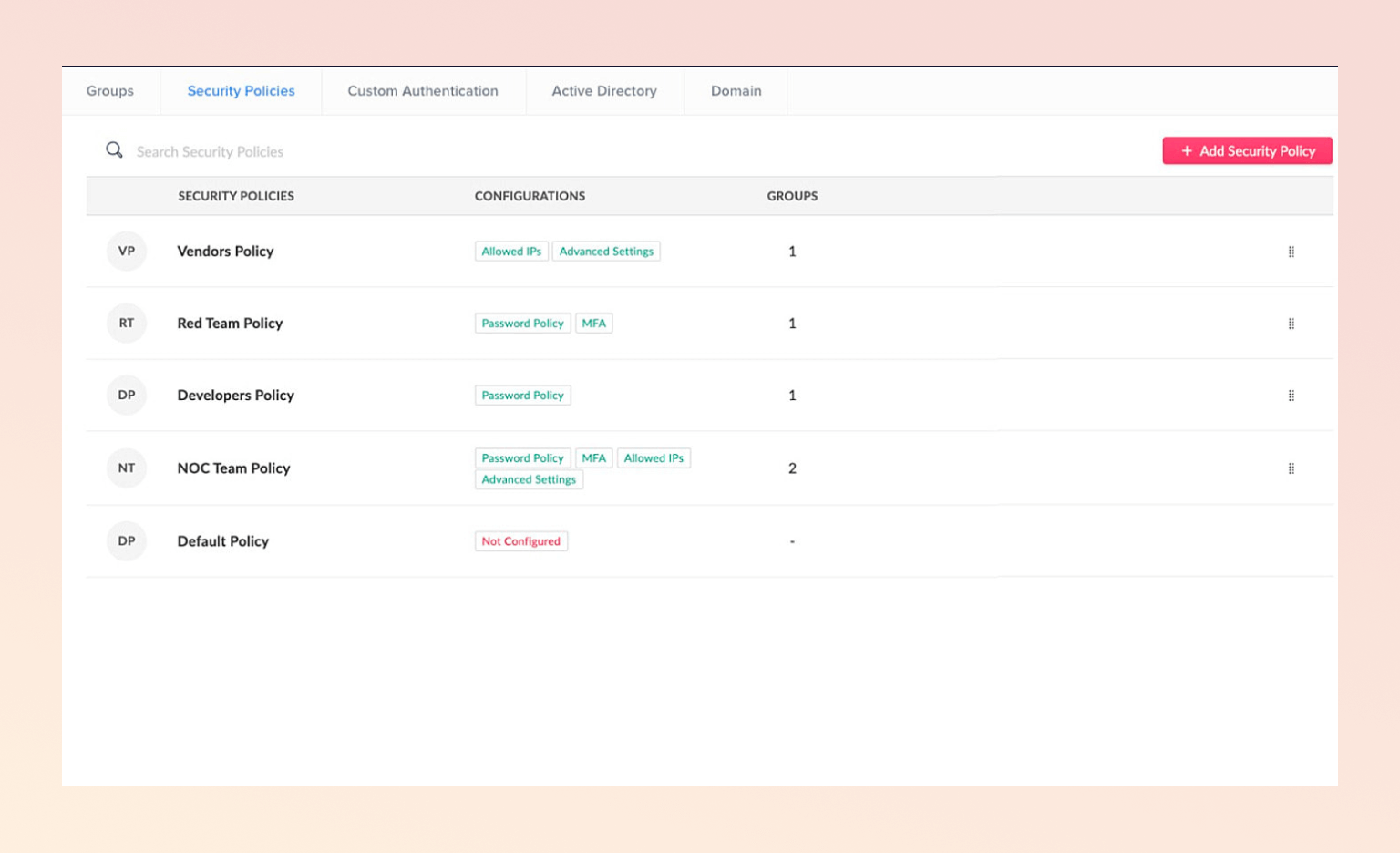Open NOC Team Policy row options menu

1291,468
